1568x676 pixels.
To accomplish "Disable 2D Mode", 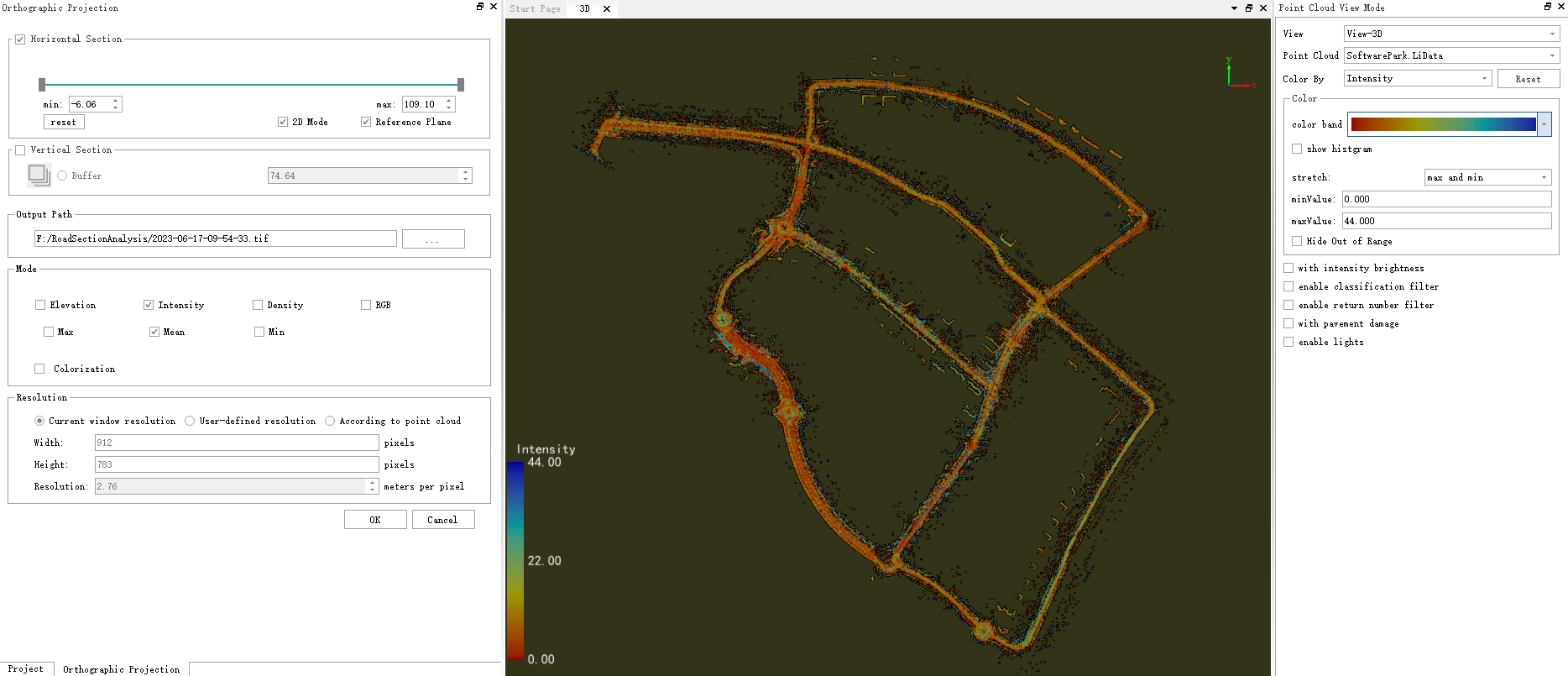I will 283,122.
